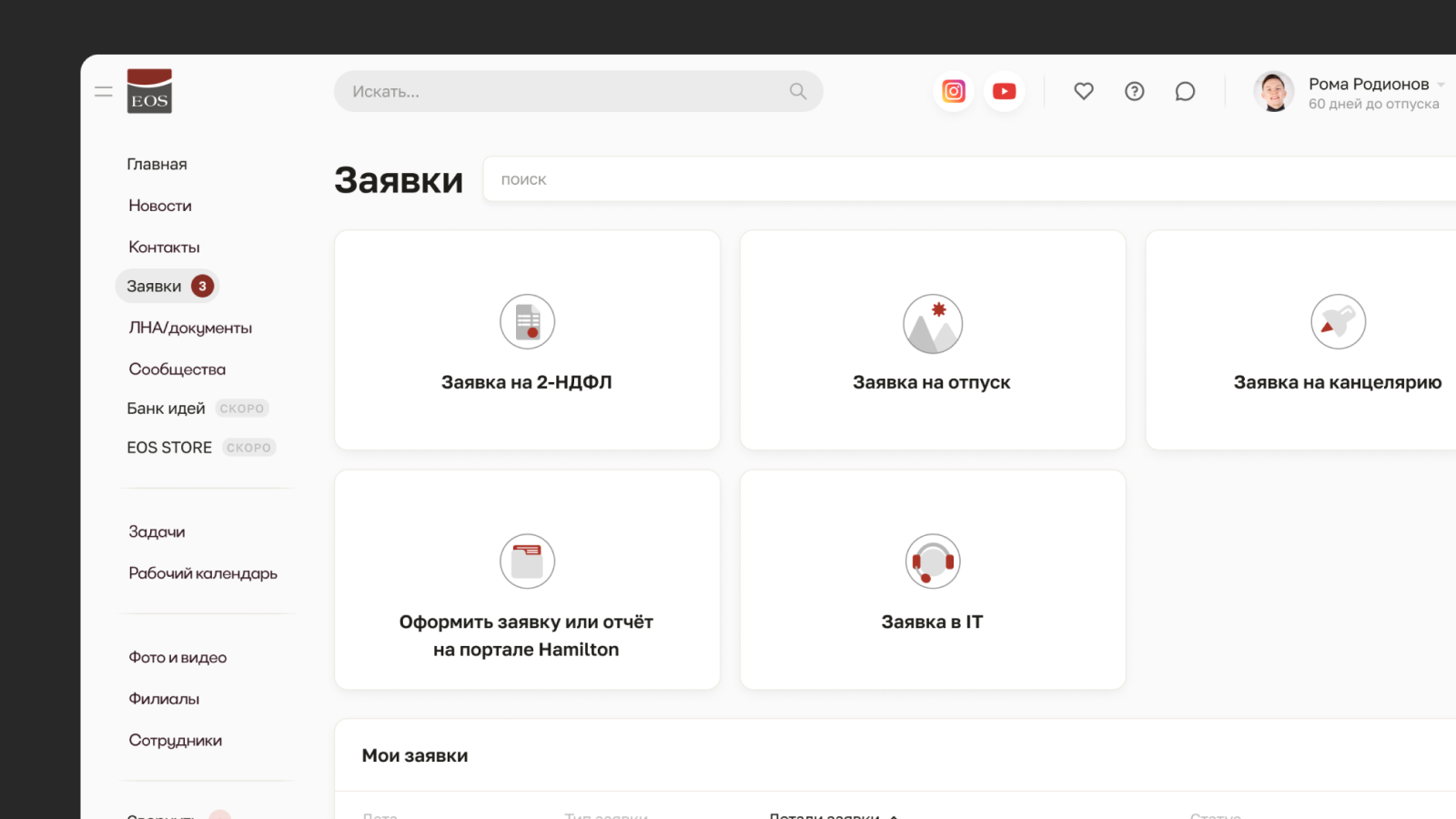Click the СКОРО tag beside EOS STORE
Screen dimensions: 1456x819
(248, 448)
